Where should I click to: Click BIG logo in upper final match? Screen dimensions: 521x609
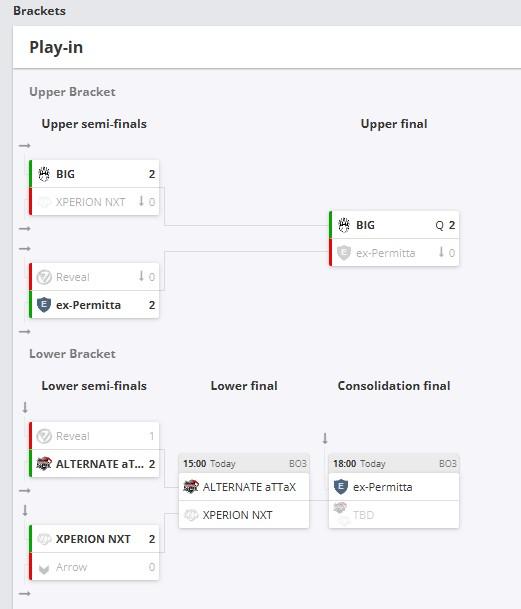click(x=344, y=225)
